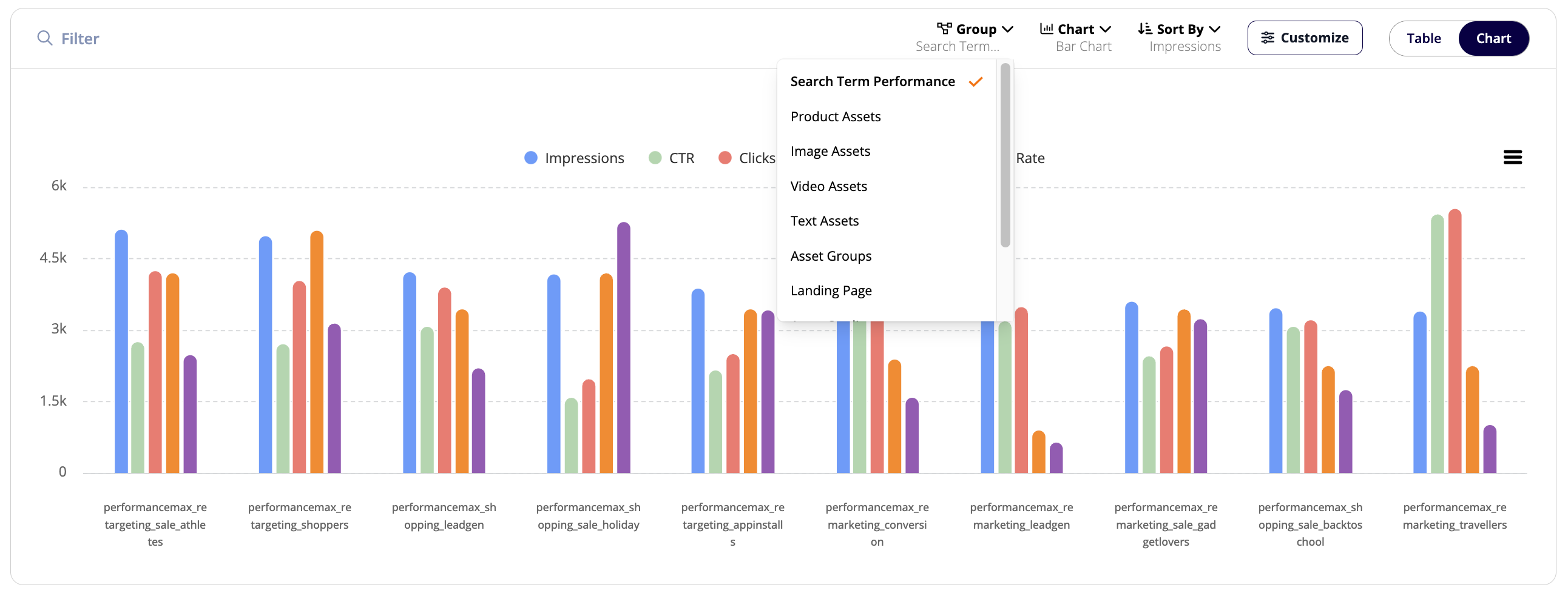
Task: Click the purple bar for performancemax_shopping_sale_holiday
Action: pos(623,348)
